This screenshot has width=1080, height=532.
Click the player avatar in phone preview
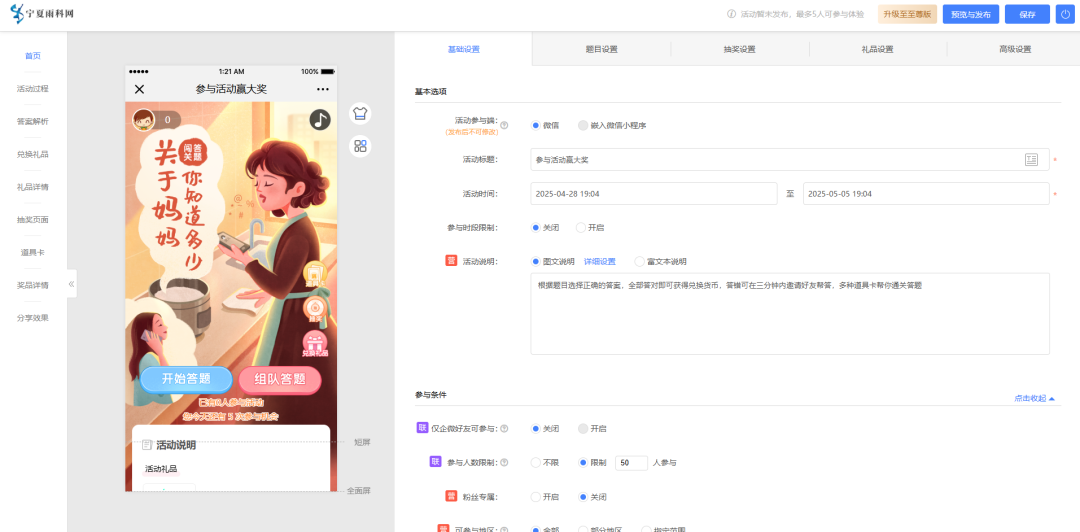click(x=143, y=119)
